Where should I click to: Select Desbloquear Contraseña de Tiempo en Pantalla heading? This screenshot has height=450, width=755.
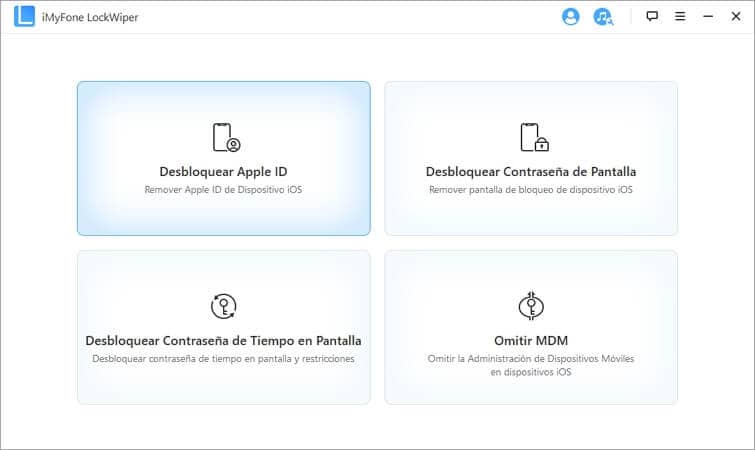click(223, 341)
